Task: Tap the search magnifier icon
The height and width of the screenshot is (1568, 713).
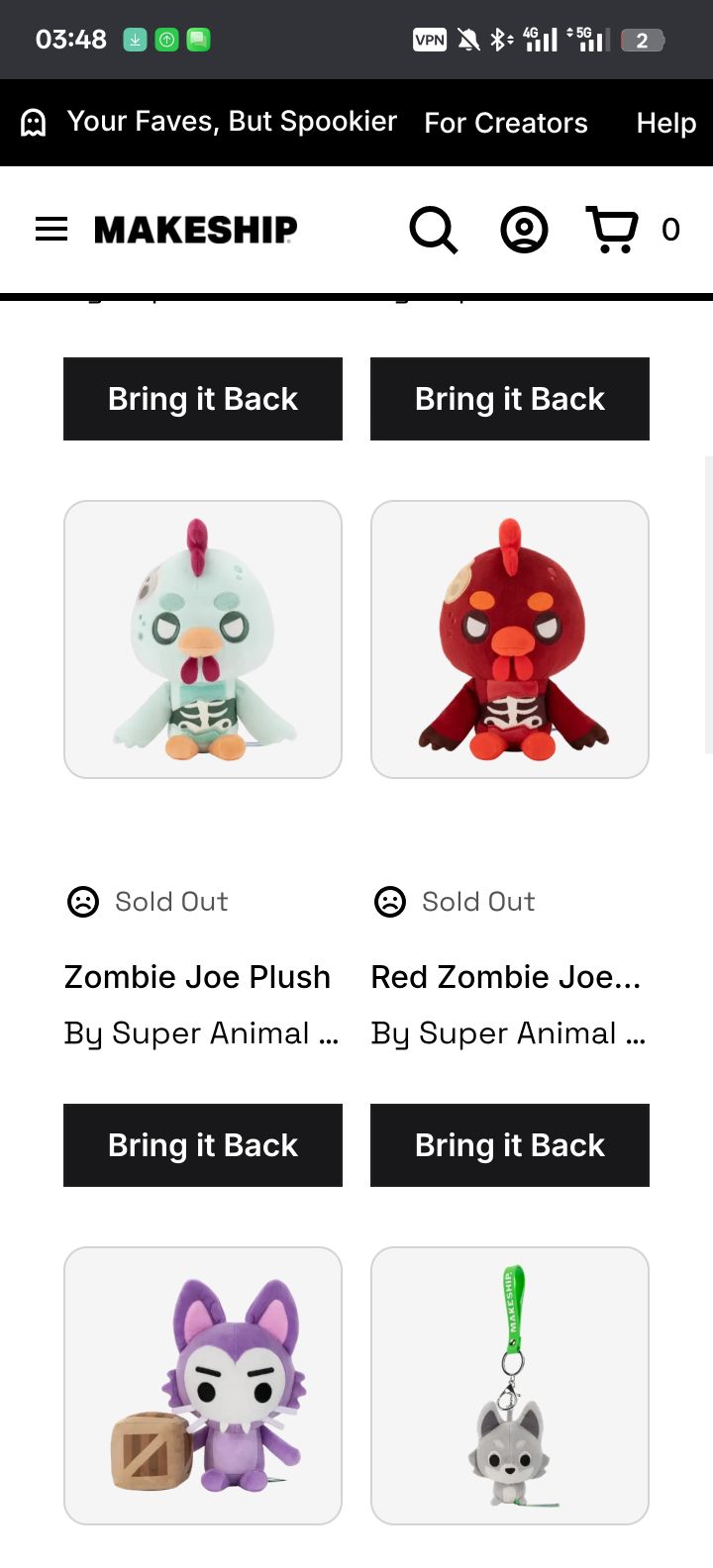Action: click(434, 230)
